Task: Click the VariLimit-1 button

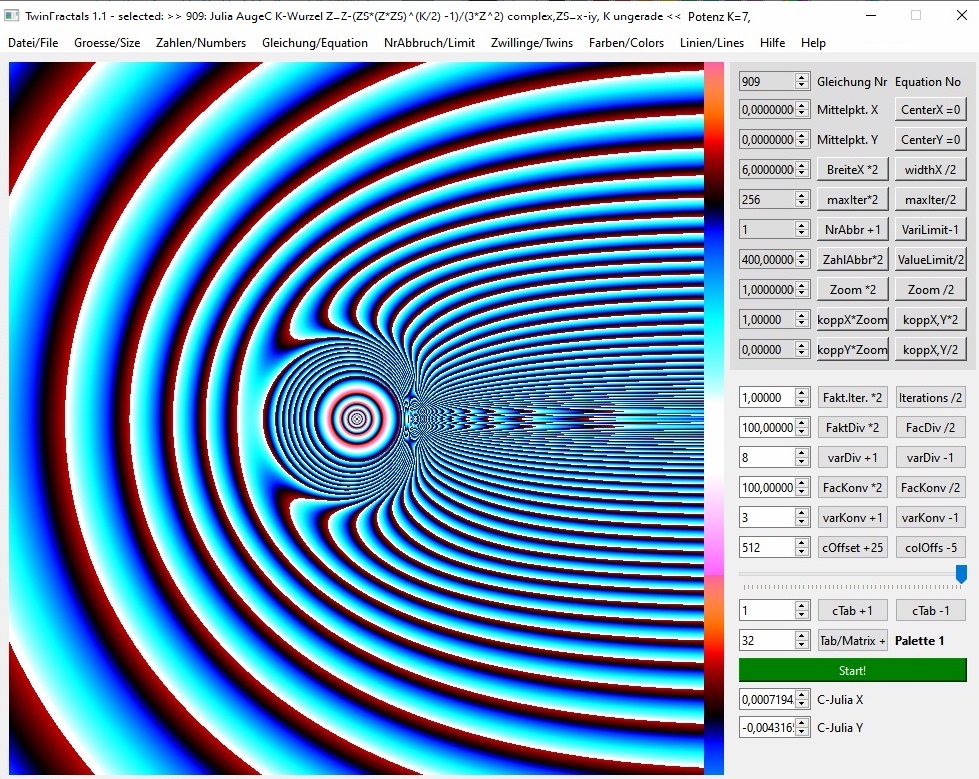Action: click(x=930, y=229)
